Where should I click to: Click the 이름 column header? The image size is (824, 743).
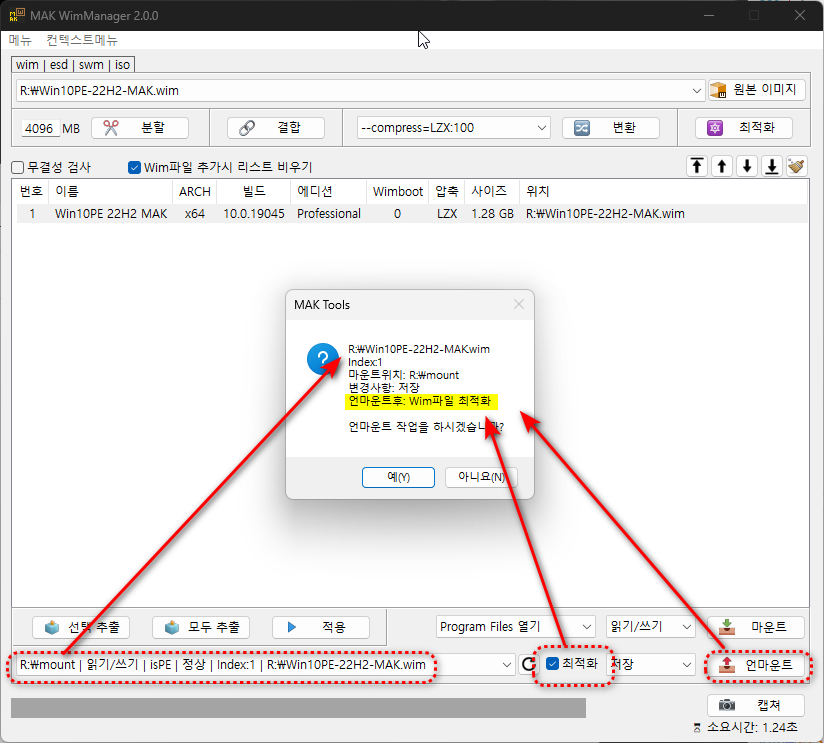[110, 191]
